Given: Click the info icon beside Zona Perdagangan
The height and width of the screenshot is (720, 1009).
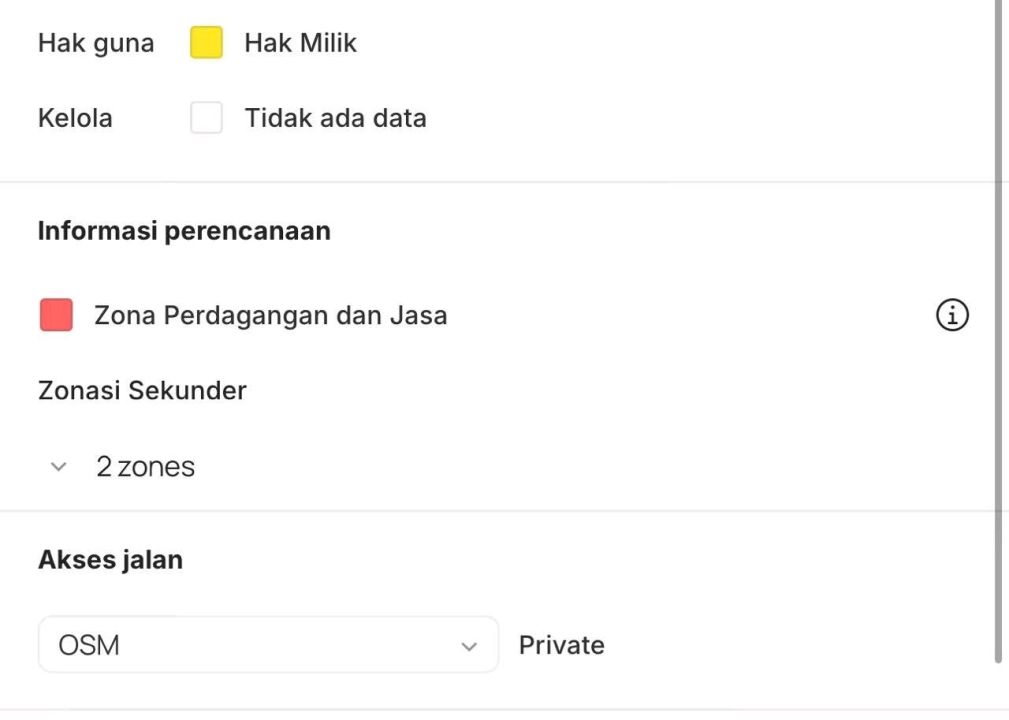Looking at the screenshot, I should click(952, 316).
